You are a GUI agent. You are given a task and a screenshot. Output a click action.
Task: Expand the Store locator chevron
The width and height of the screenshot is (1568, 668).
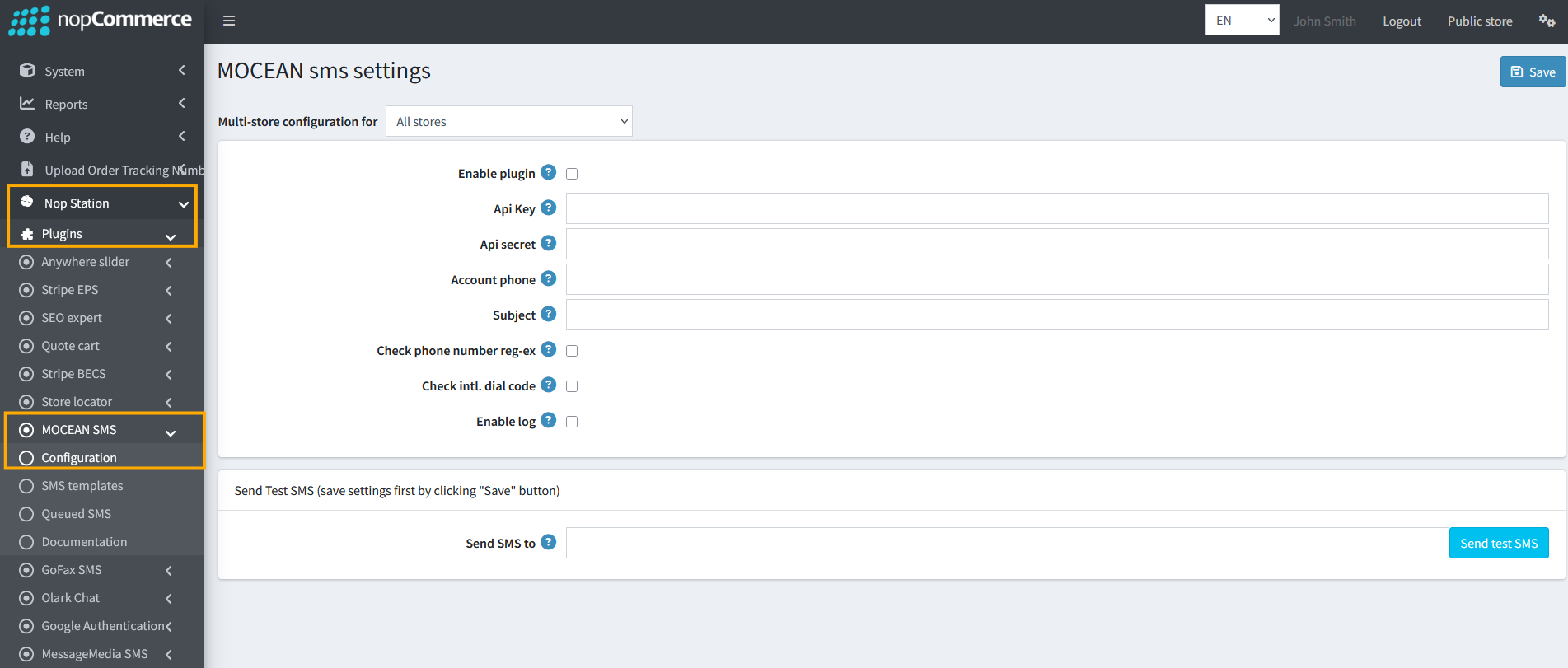(169, 402)
